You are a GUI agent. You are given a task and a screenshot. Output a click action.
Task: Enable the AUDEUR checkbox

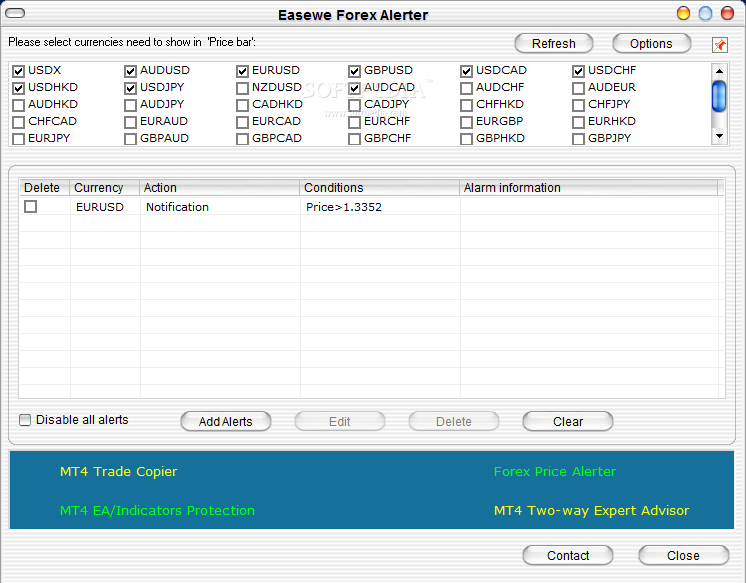pos(578,88)
